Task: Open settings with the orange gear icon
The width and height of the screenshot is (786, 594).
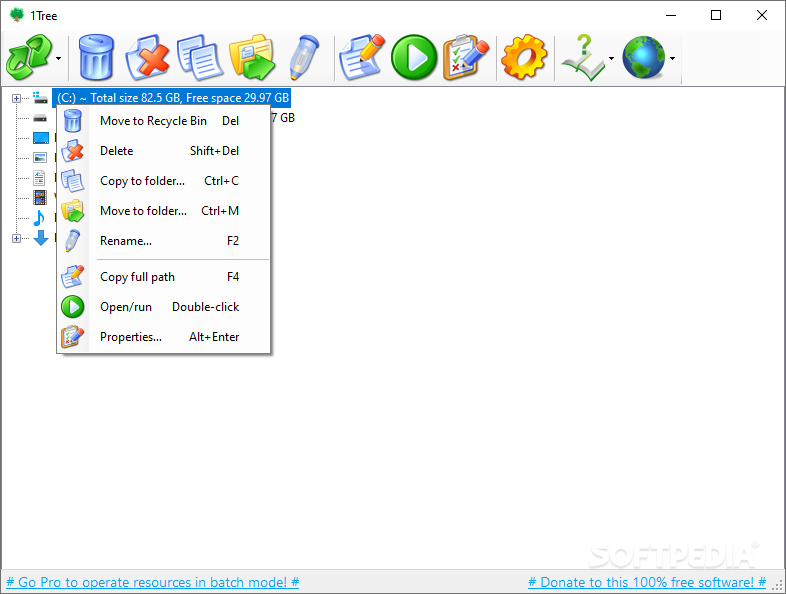Action: 524,58
